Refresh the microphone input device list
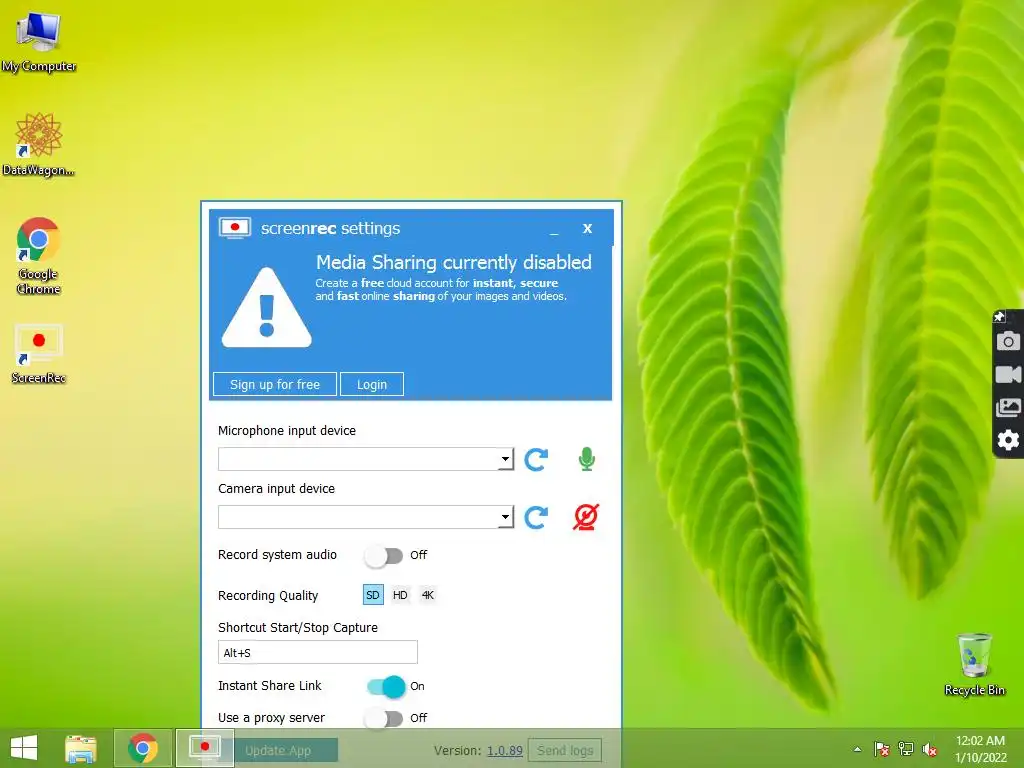Viewport: 1024px width, 768px height. pyautogui.click(x=536, y=459)
